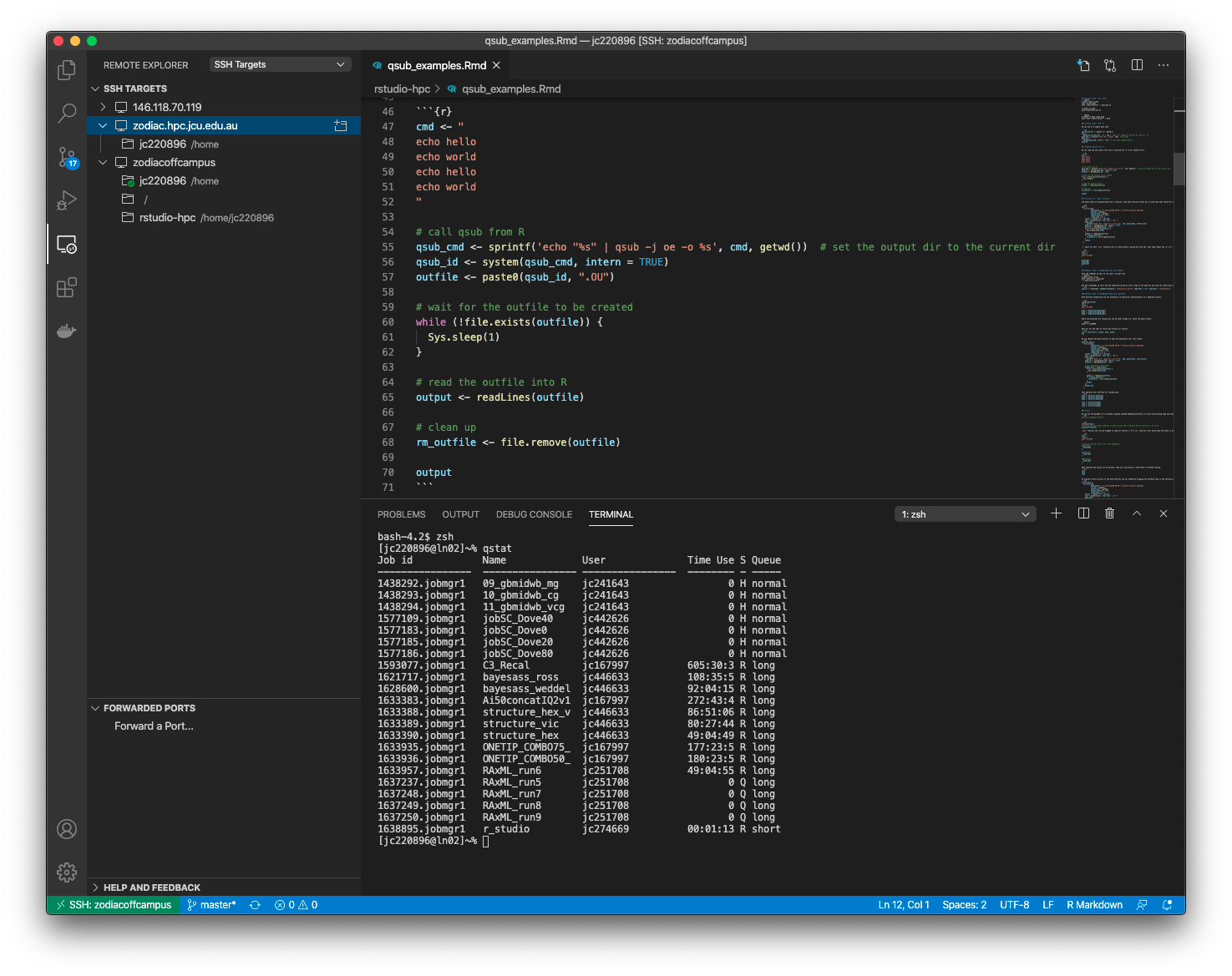Open the Accounts menu icon
The width and height of the screenshot is (1232, 976).
click(67, 829)
